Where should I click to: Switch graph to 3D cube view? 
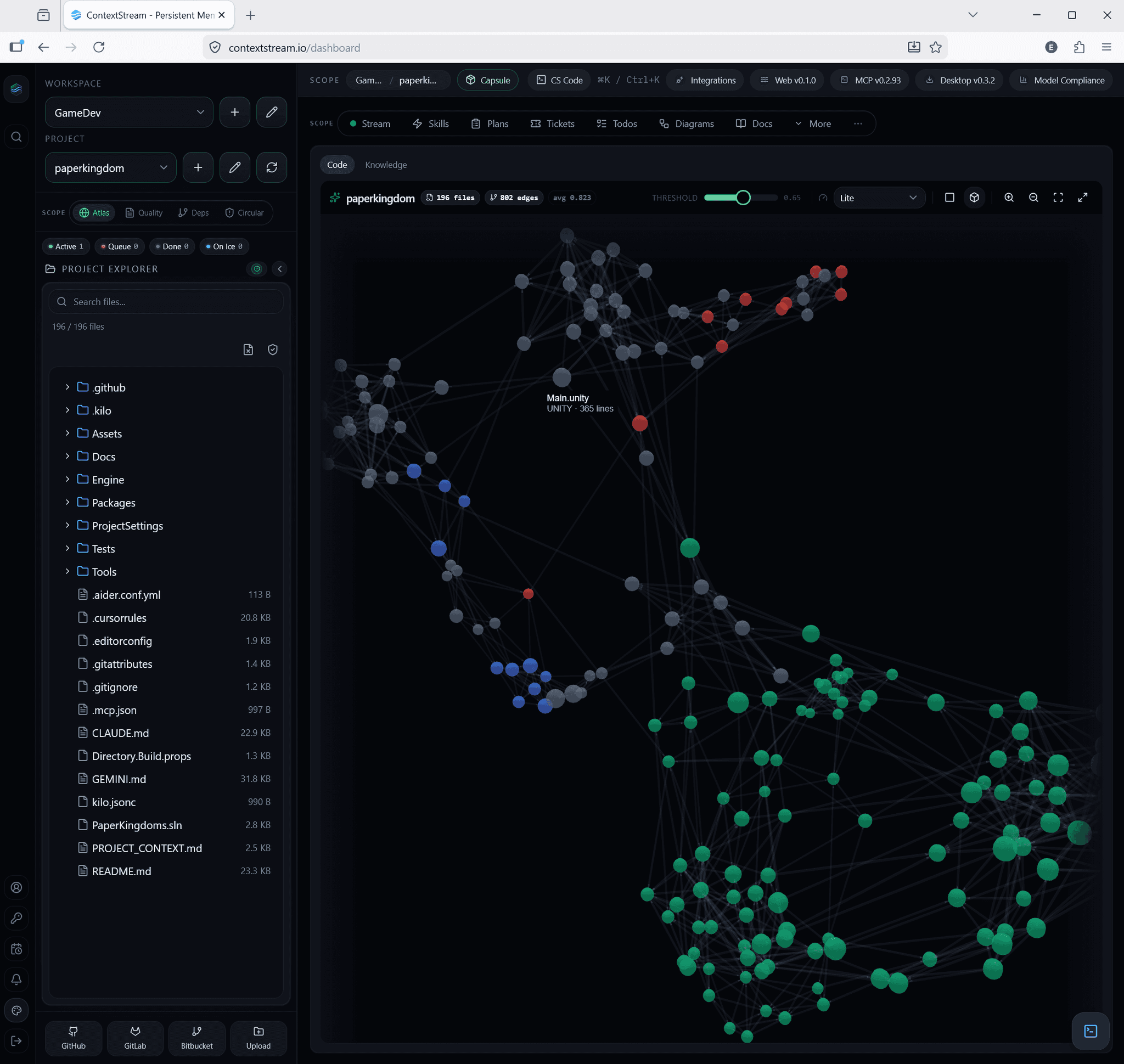point(974,198)
